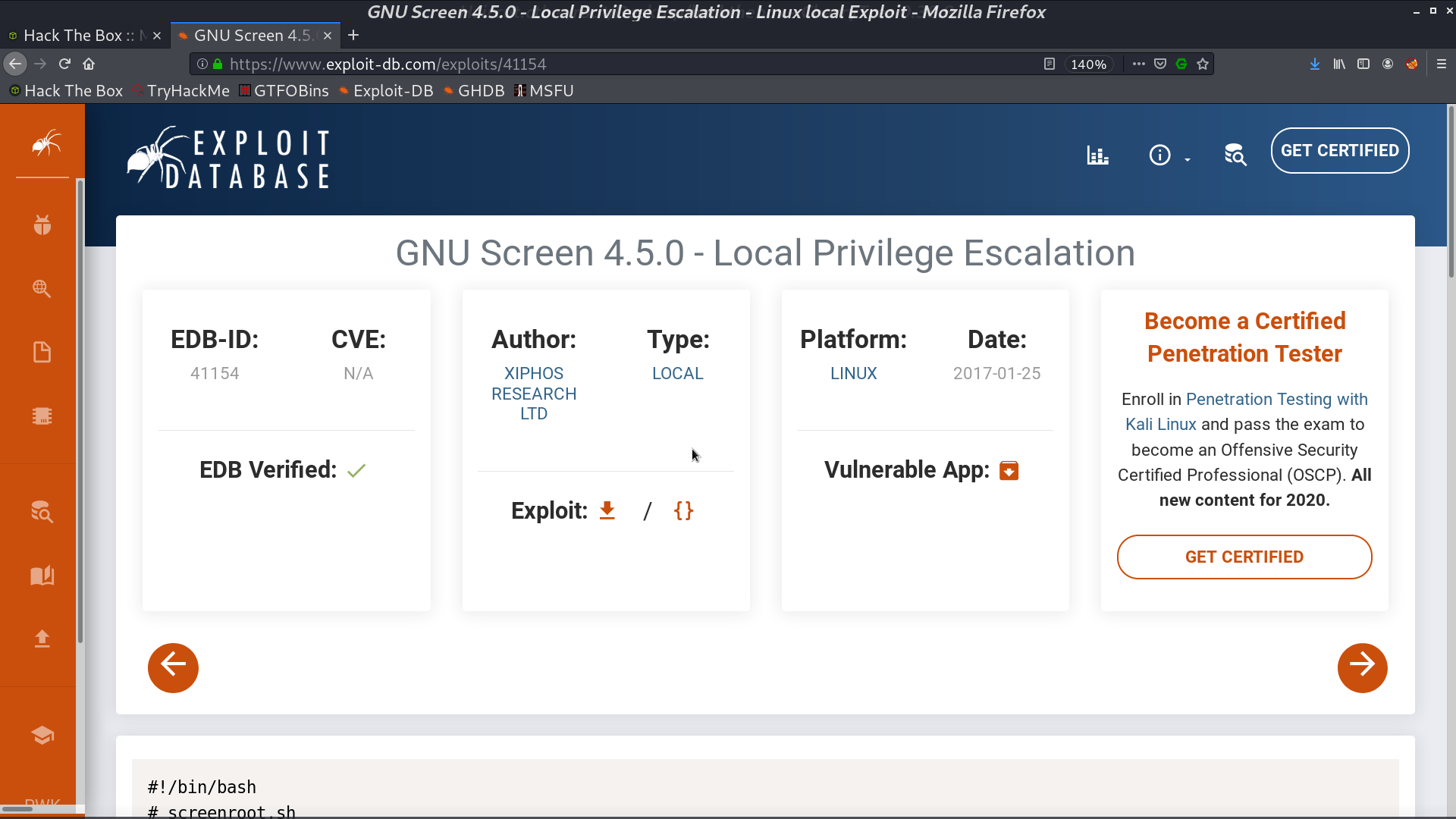Open the Submissions upload icon in sidebar
Image resolution: width=1456 pixels, height=819 pixels.
(x=42, y=639)
